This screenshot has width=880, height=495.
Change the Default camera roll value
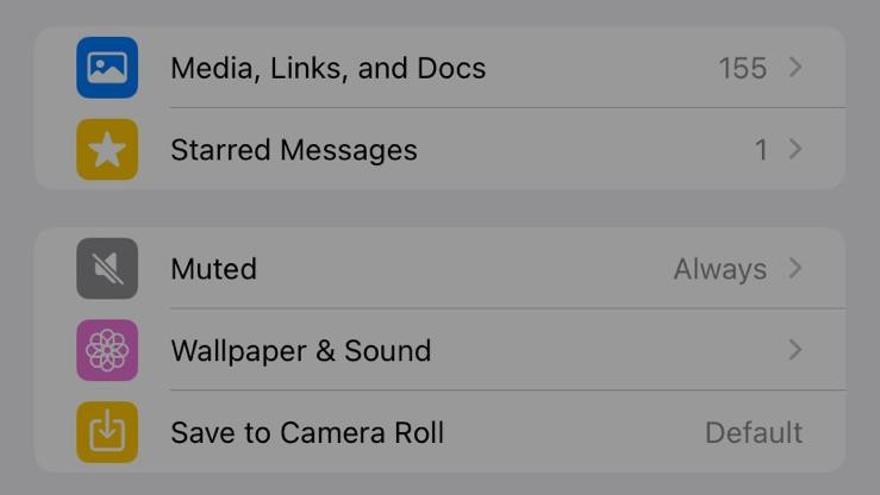click(754, 433)
